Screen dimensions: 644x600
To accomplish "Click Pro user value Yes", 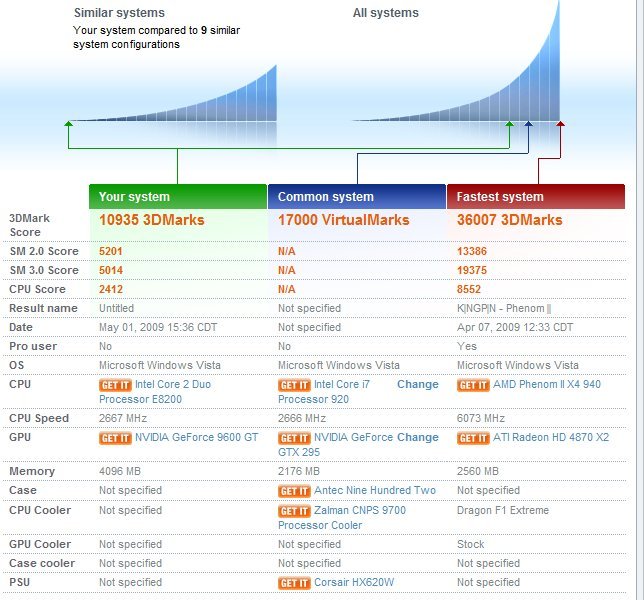I will tap(467, 346).
